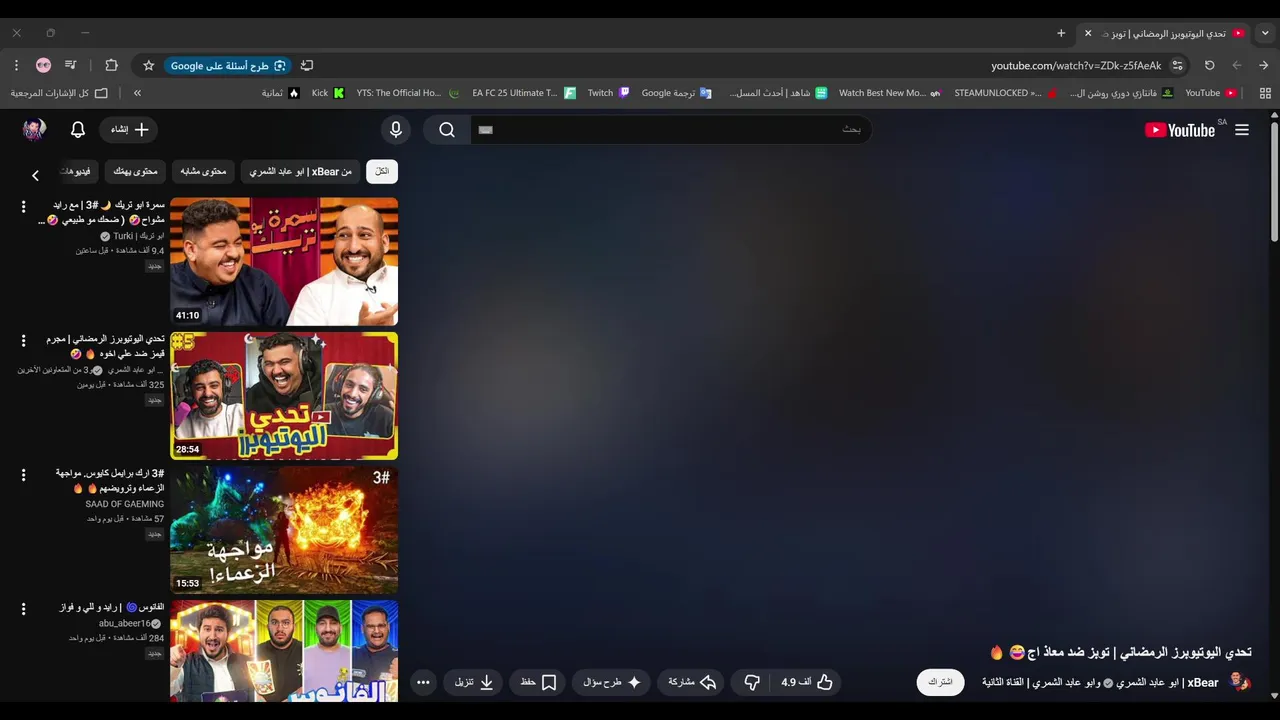Open the تحدي اليوتيوبرز #5 video thumbnail
This screenshot has width=1280, height=720.
click(284, 396)
